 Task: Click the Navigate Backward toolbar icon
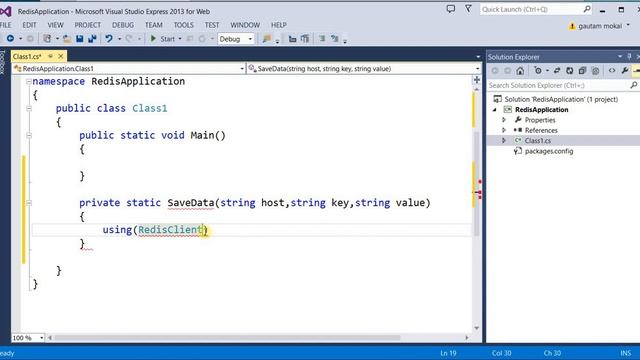10,39
